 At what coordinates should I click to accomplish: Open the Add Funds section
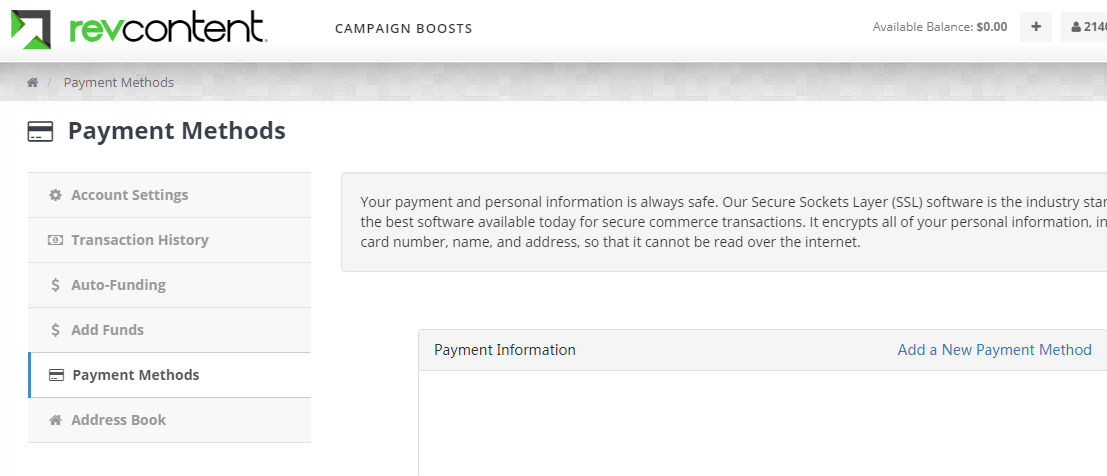click(107, 330)
